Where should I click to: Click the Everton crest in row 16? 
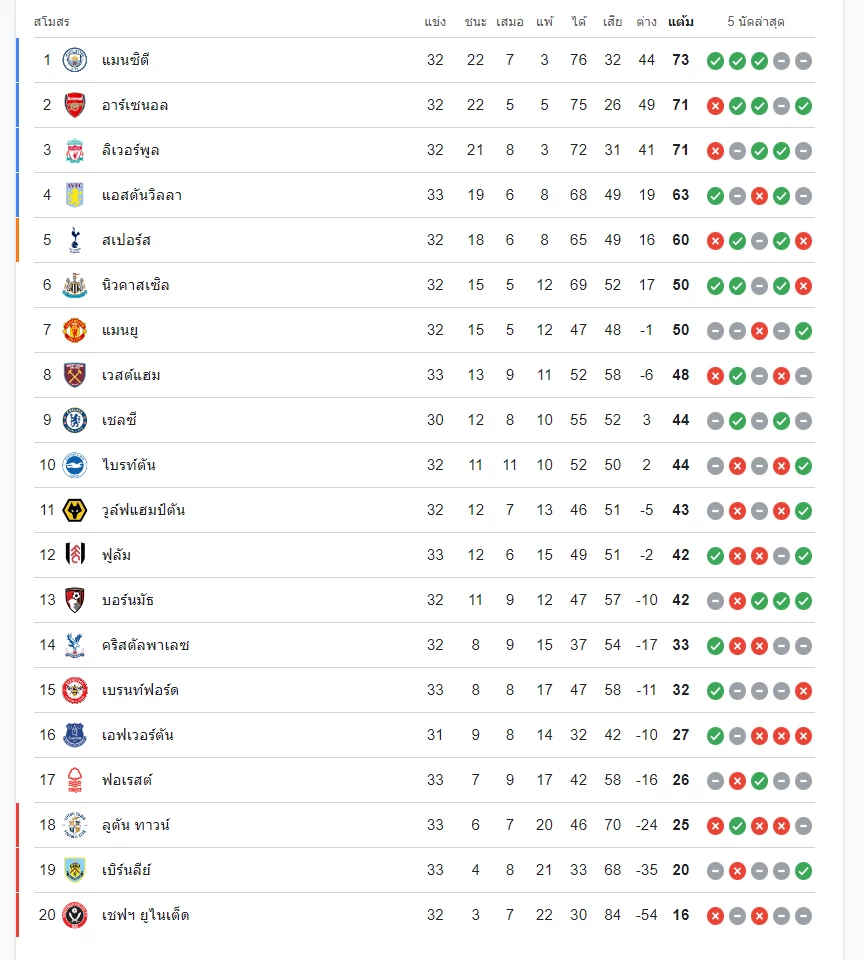point(75,735)
